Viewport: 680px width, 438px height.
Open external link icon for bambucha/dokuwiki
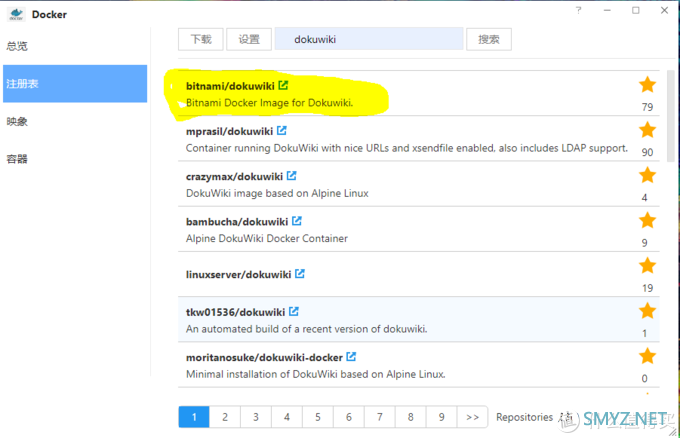click(x=297, y=221)
